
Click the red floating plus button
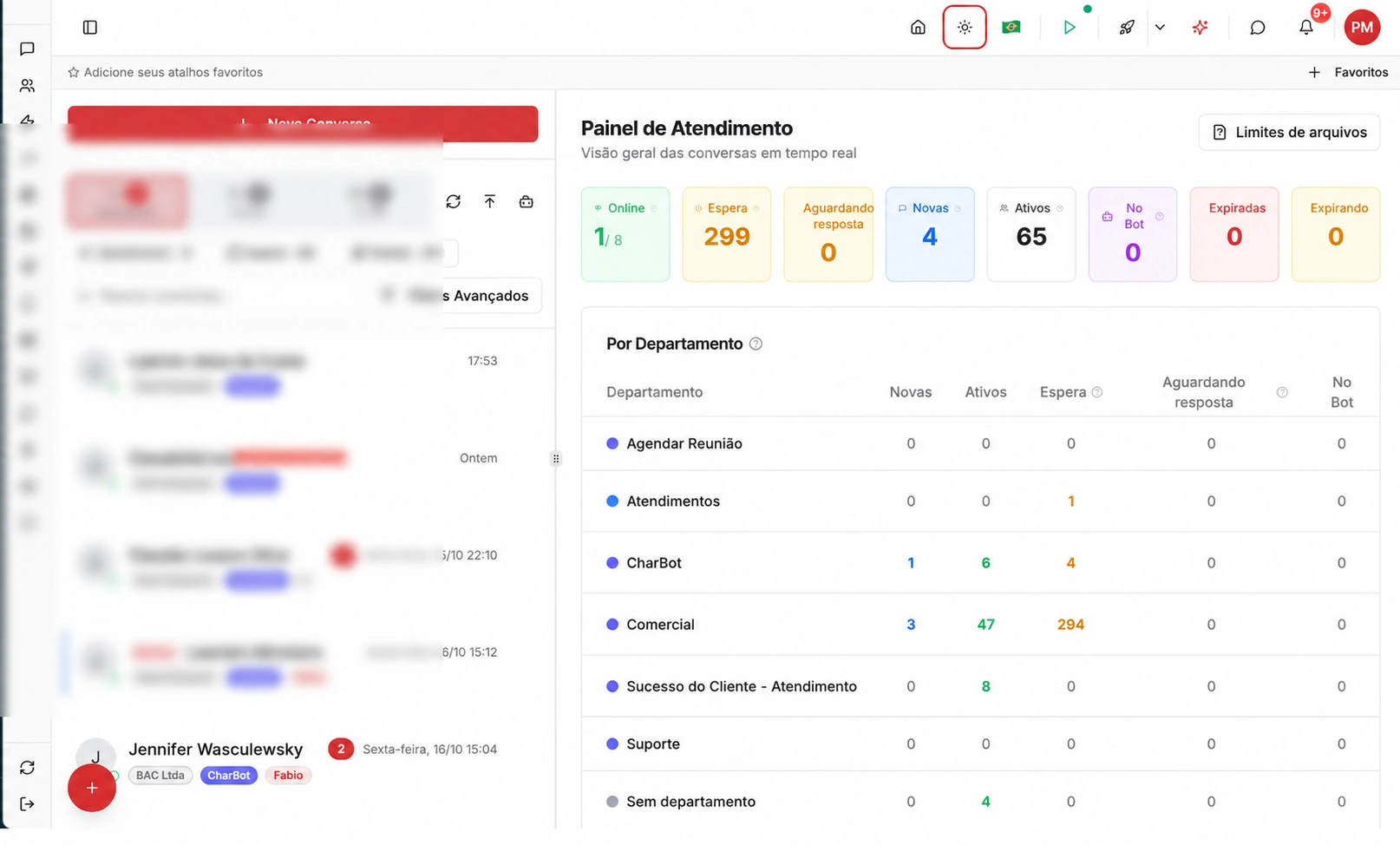click(x=92, y=788)
